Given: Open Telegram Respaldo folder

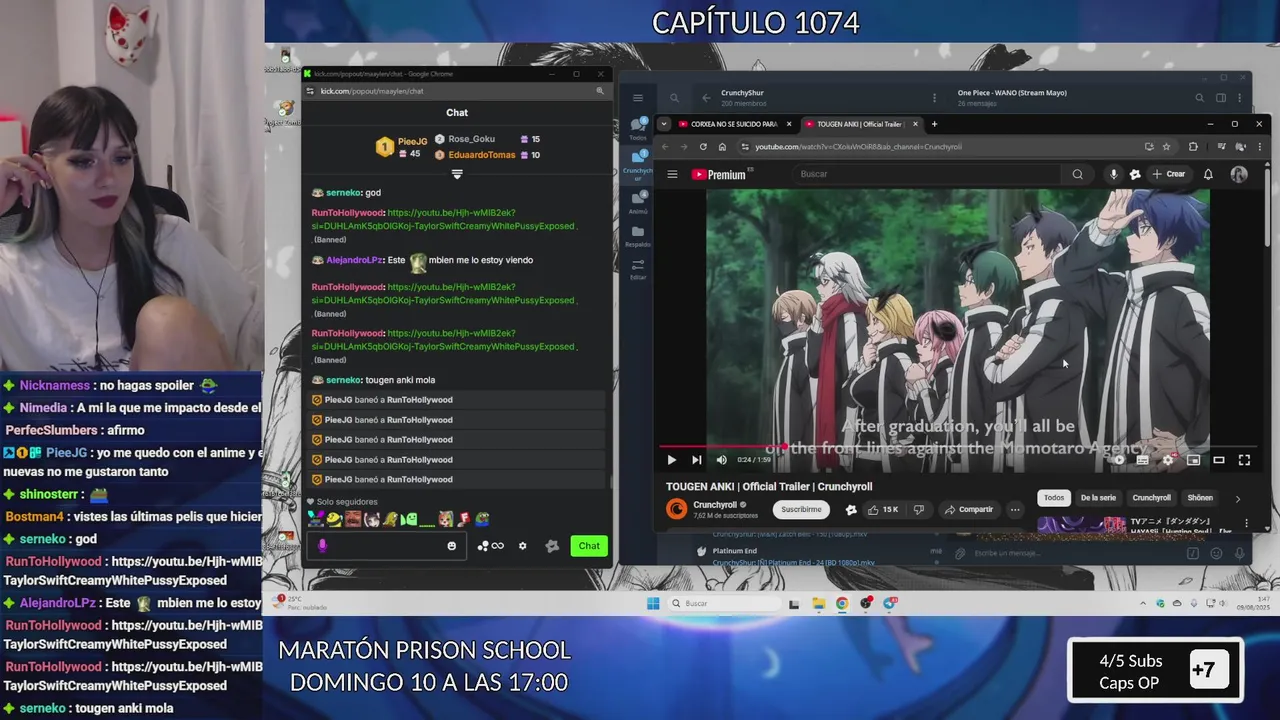Looking at the screenshot, I should (x=638, y=236).
